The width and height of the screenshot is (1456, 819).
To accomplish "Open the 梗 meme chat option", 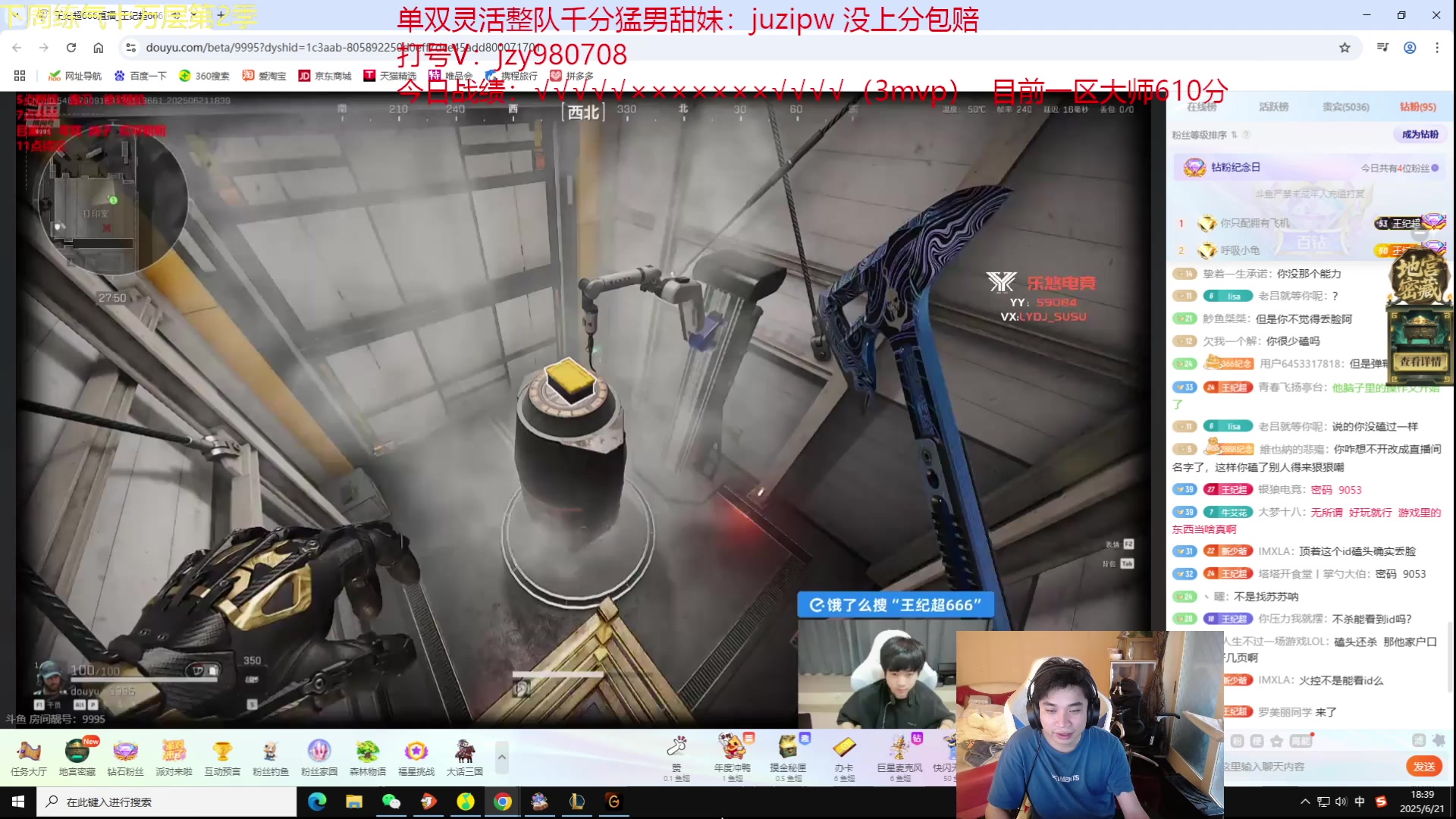I will [1257, 741].
